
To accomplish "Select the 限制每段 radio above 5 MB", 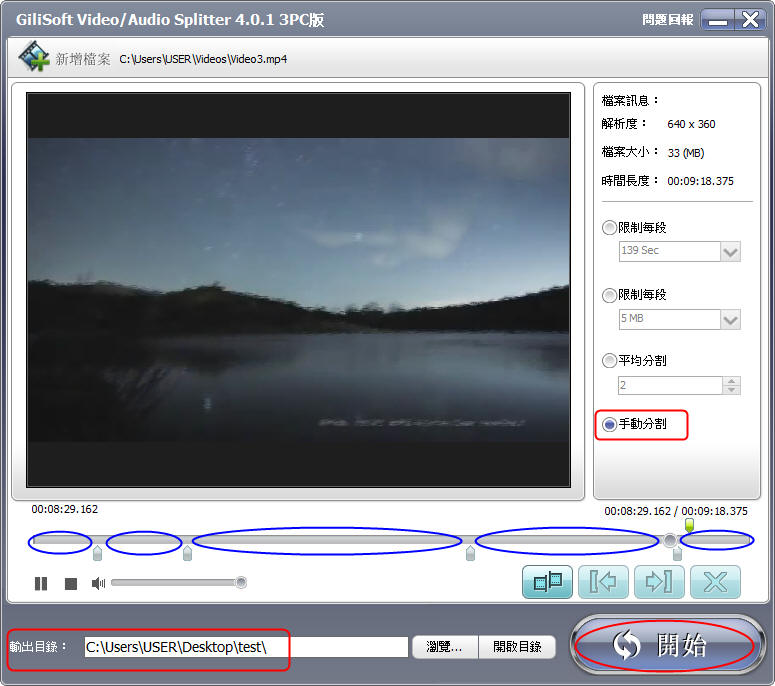I will [609, 295].
